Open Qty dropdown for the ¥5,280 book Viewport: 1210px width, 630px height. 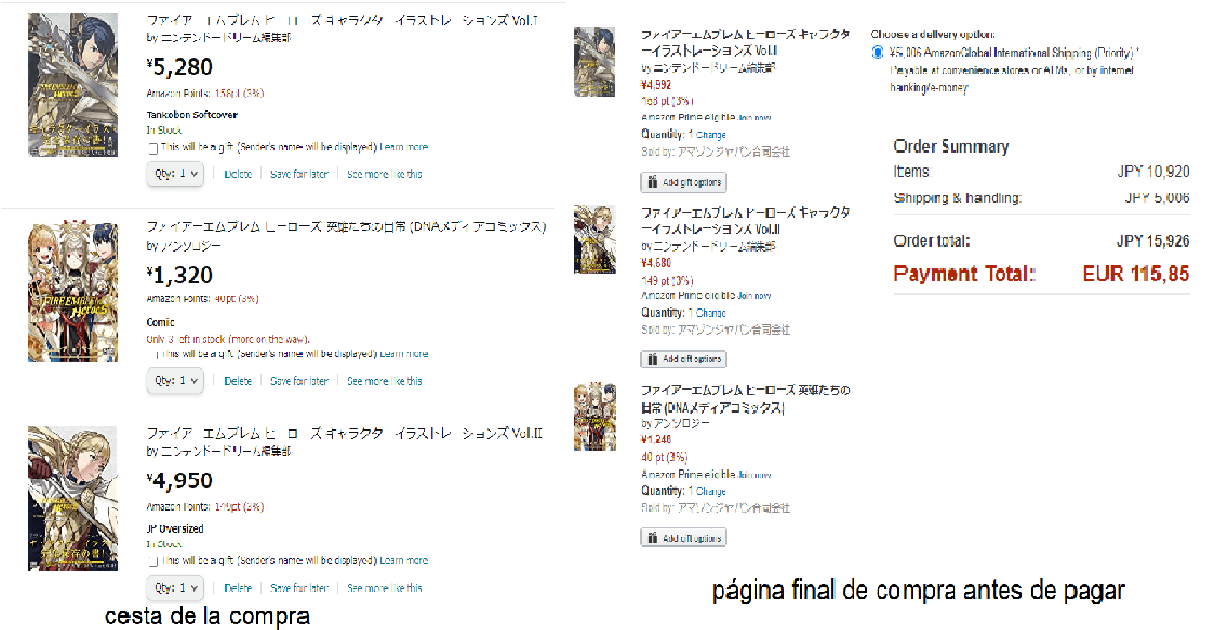click(176, 174)
